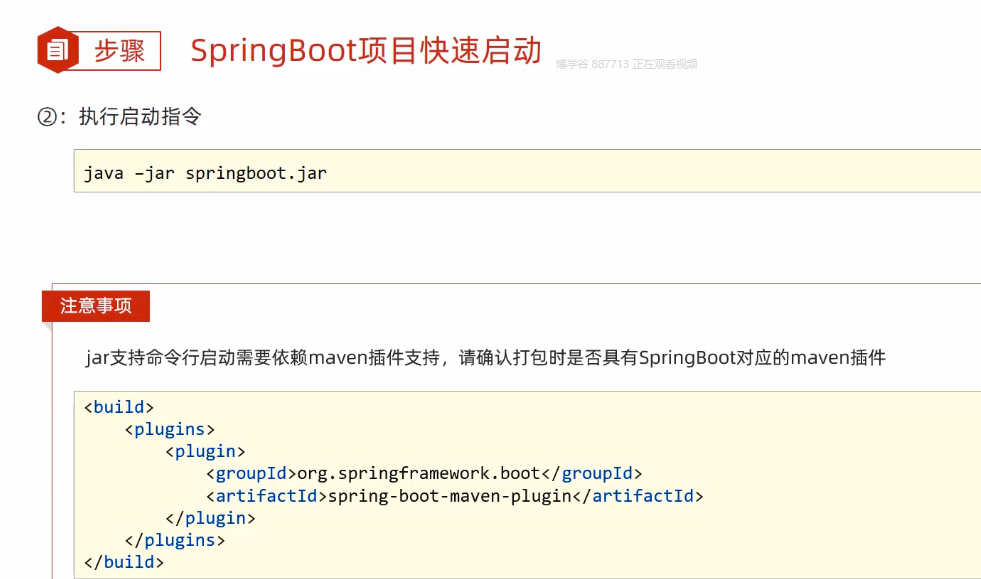This screenshot has height=579, width=981.
Task: Click the red hexagon document icon
Action: pos(58,50)
